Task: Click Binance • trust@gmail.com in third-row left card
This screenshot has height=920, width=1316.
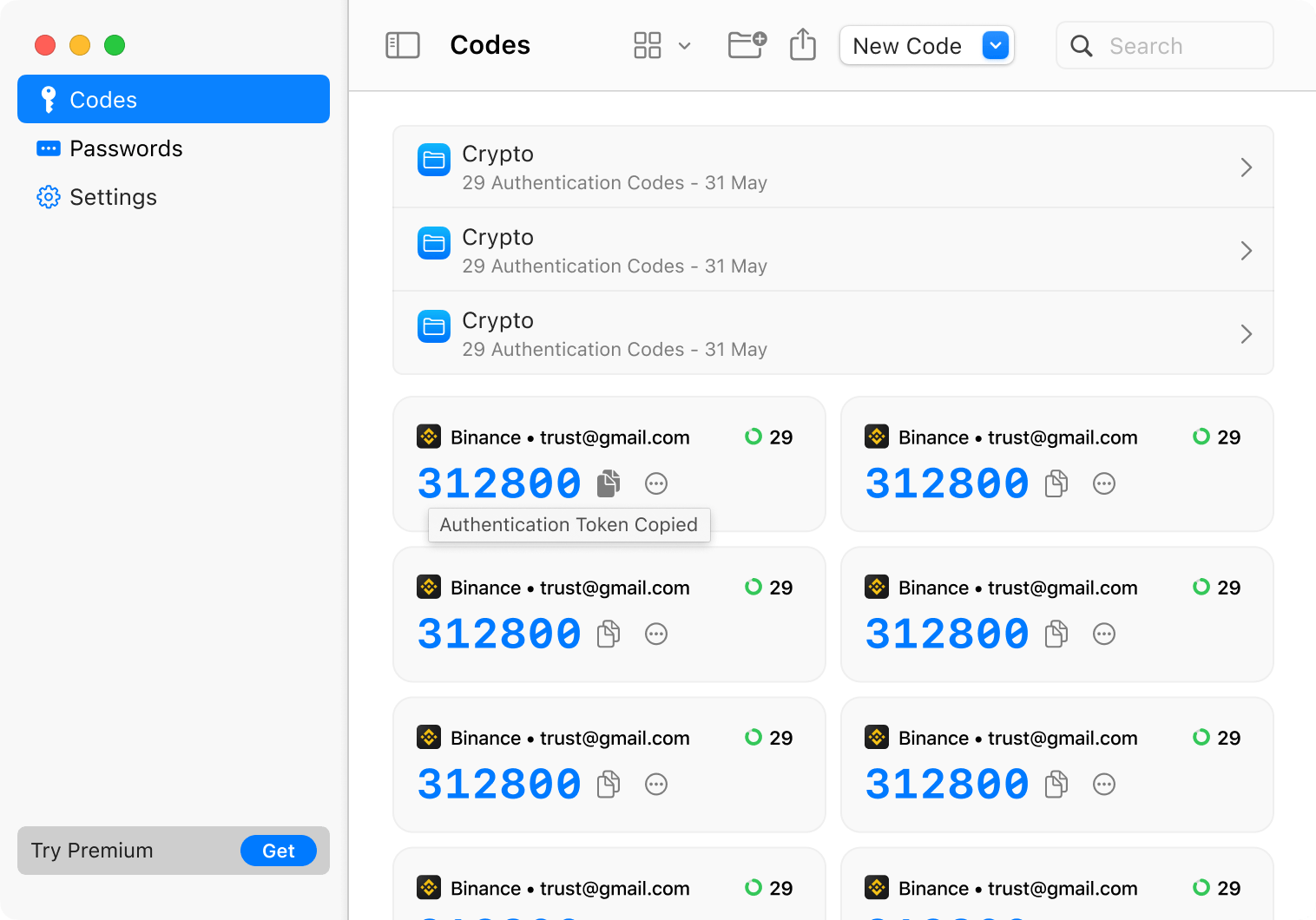Action: pos(570,738)
